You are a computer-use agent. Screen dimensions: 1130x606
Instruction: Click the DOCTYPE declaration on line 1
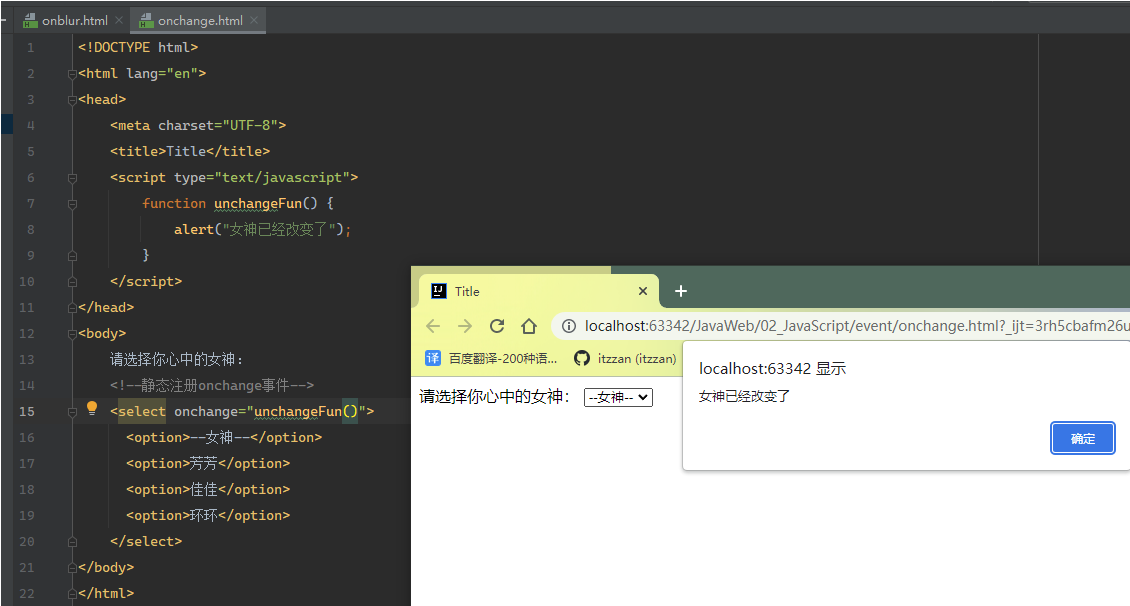[138, 48]
